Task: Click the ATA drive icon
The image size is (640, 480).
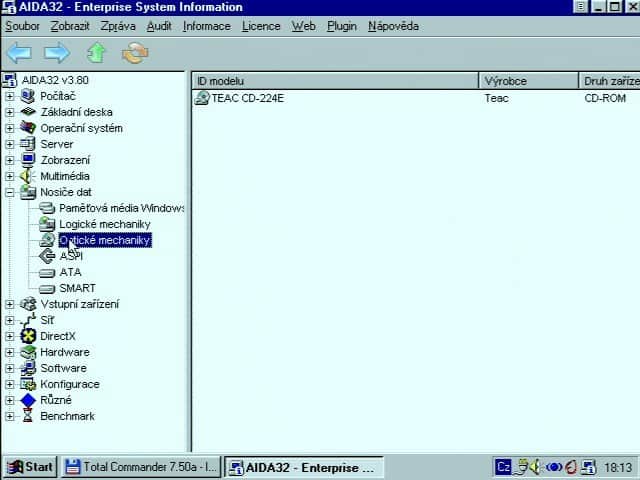Action: [47, 272]
